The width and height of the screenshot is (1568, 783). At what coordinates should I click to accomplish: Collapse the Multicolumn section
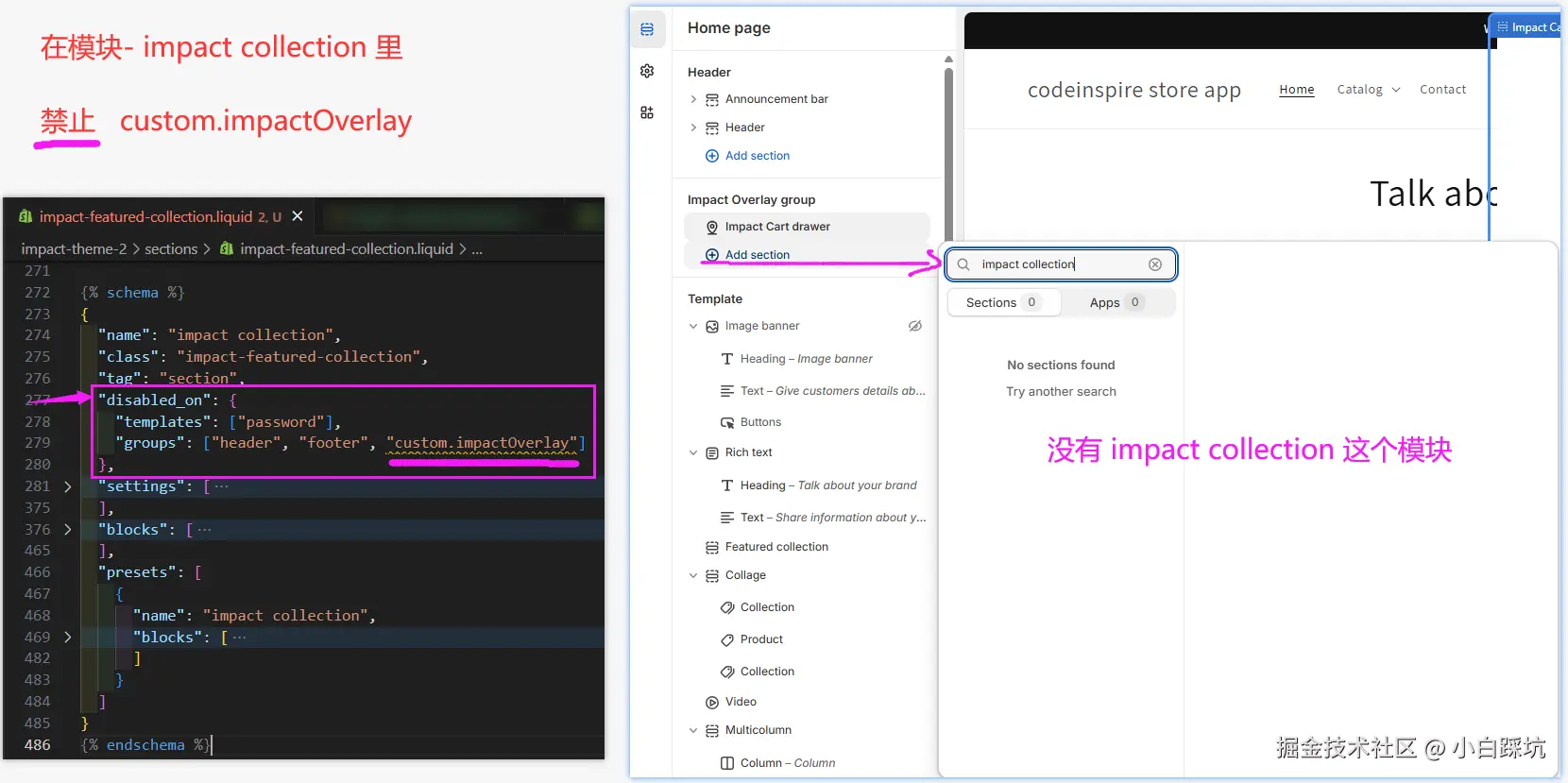(693, 730)
